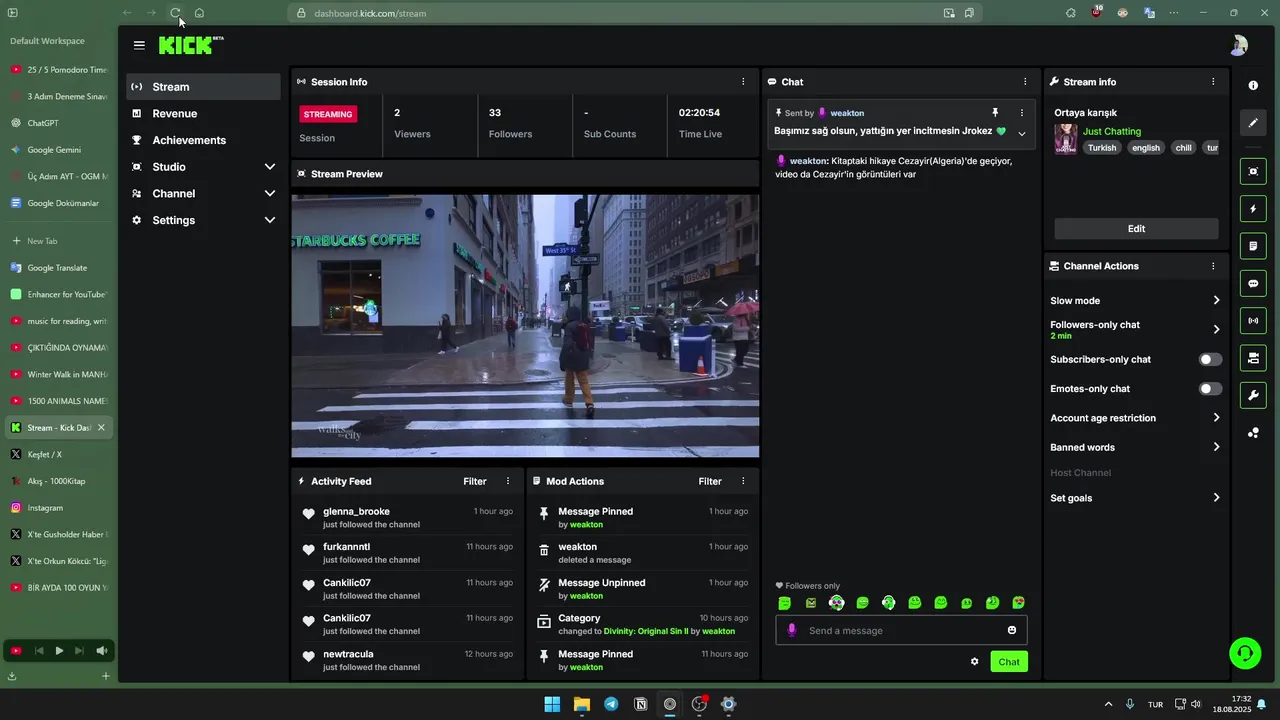Toggle the wrench stream info widget icon

click(1253, 395)
